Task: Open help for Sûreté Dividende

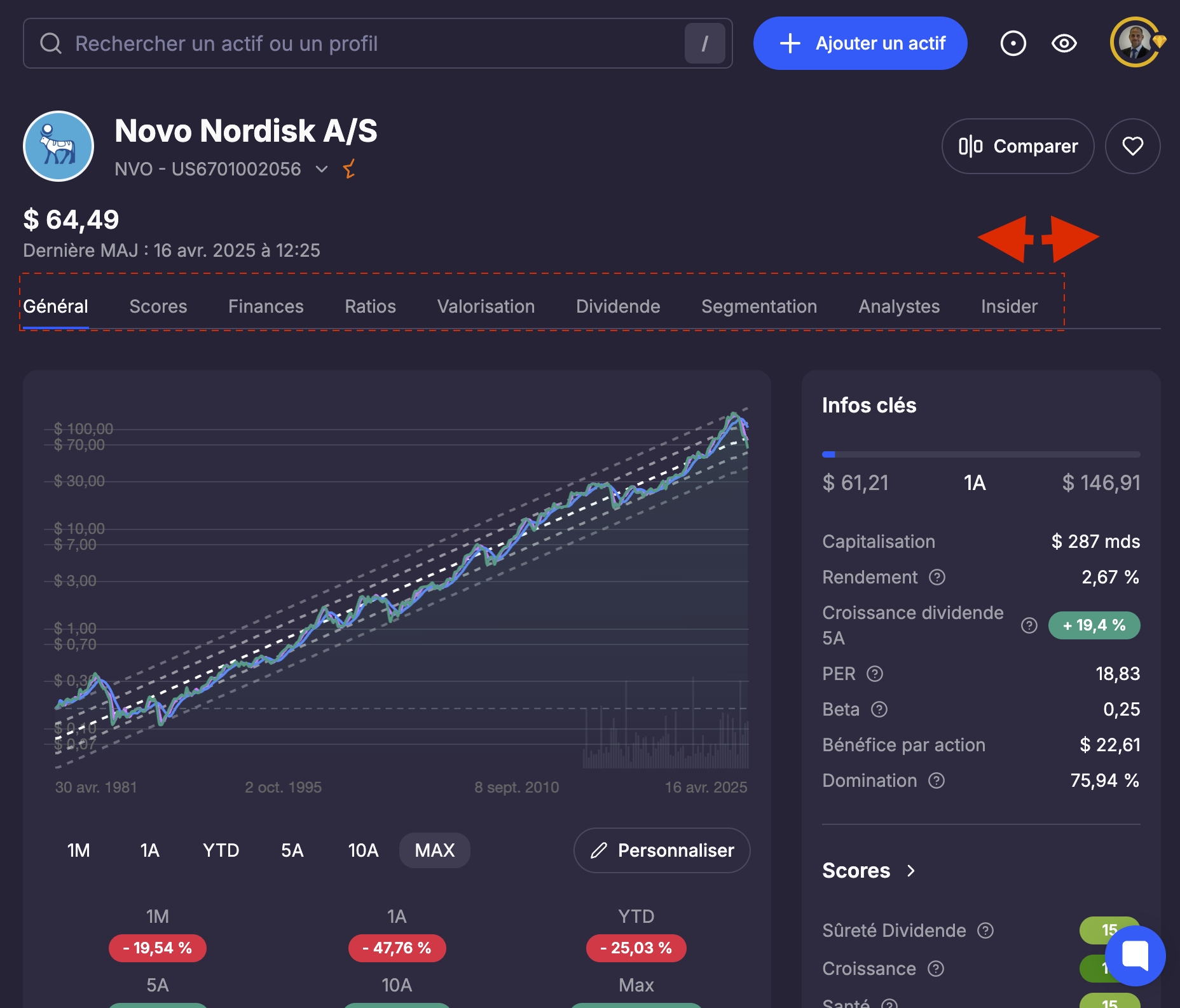Action: point(985,930)
